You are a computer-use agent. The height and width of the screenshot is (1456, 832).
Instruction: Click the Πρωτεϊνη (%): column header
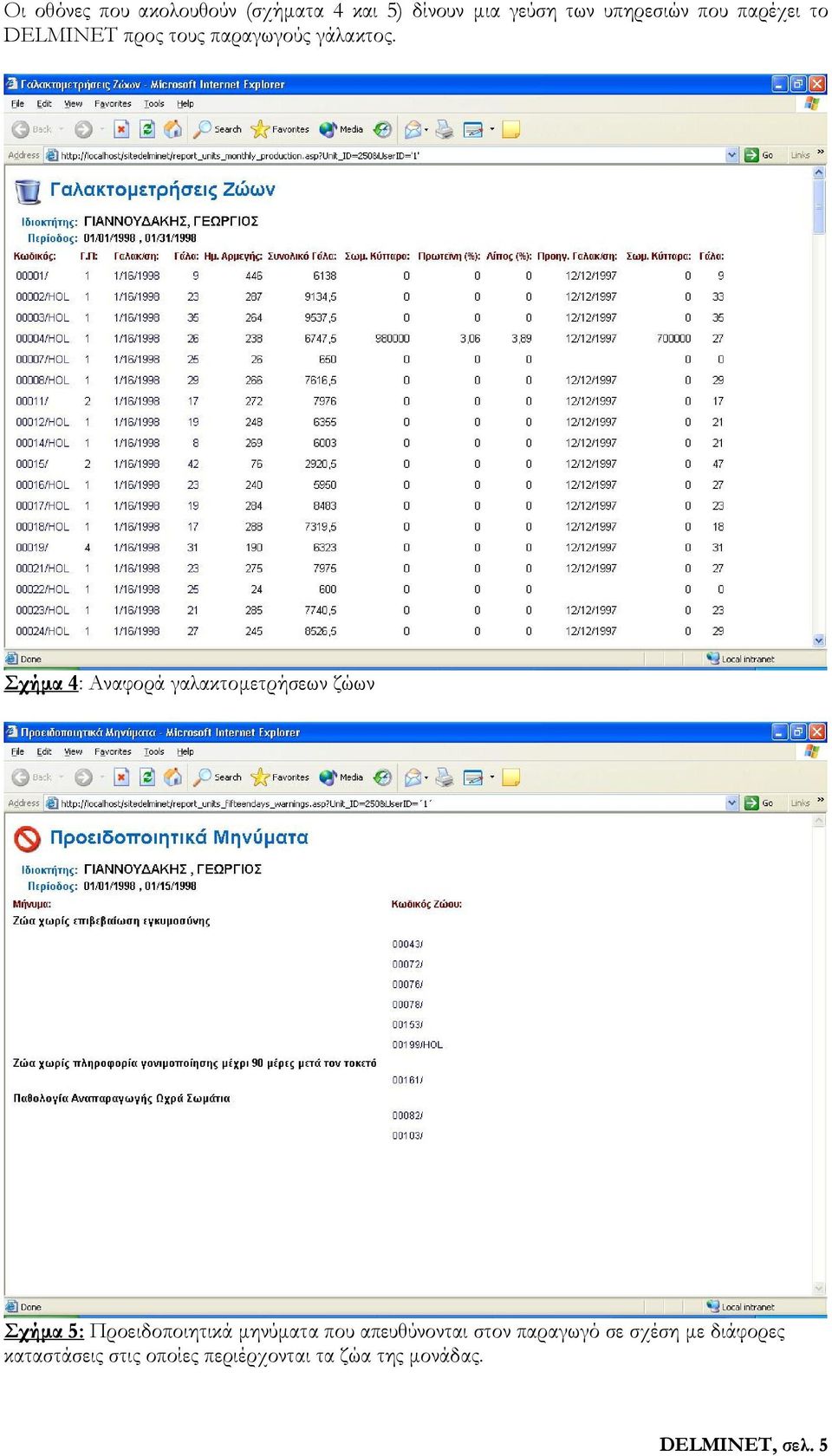(x=449, y=257)
